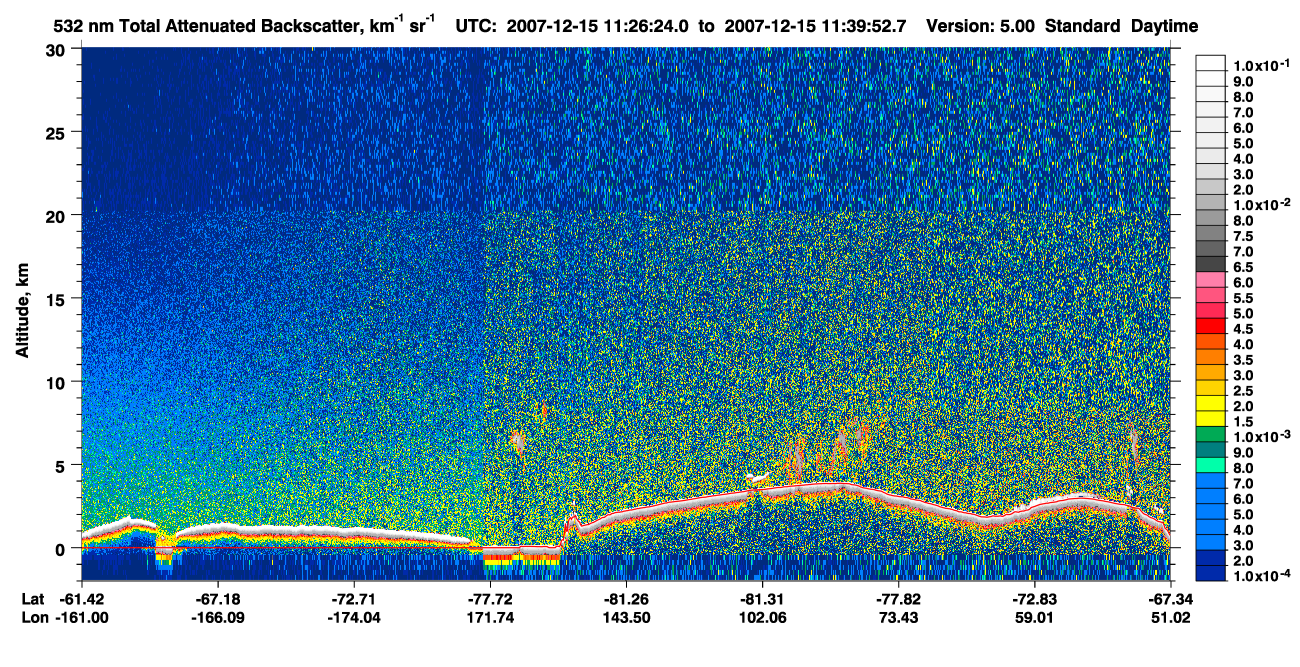Viewport: 1300px width, 667px height.
Task: Click the colorbar label '1.0x10-3'
Action: click(x=1261, y=436)
